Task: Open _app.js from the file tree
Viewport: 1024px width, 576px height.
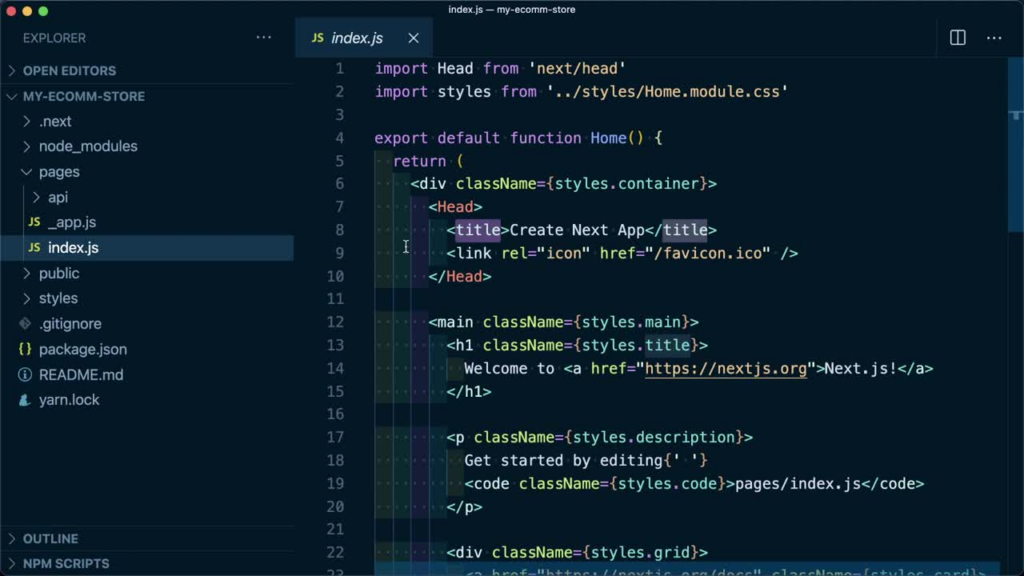Action: 71,222
